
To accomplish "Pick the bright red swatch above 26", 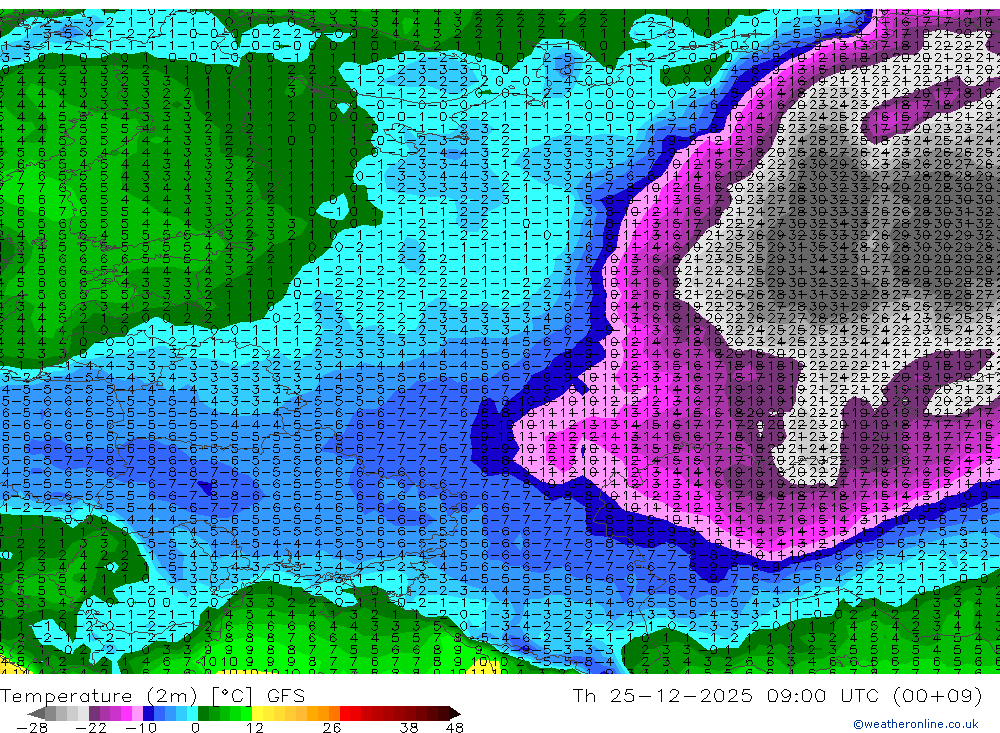I will pos(345,713).
